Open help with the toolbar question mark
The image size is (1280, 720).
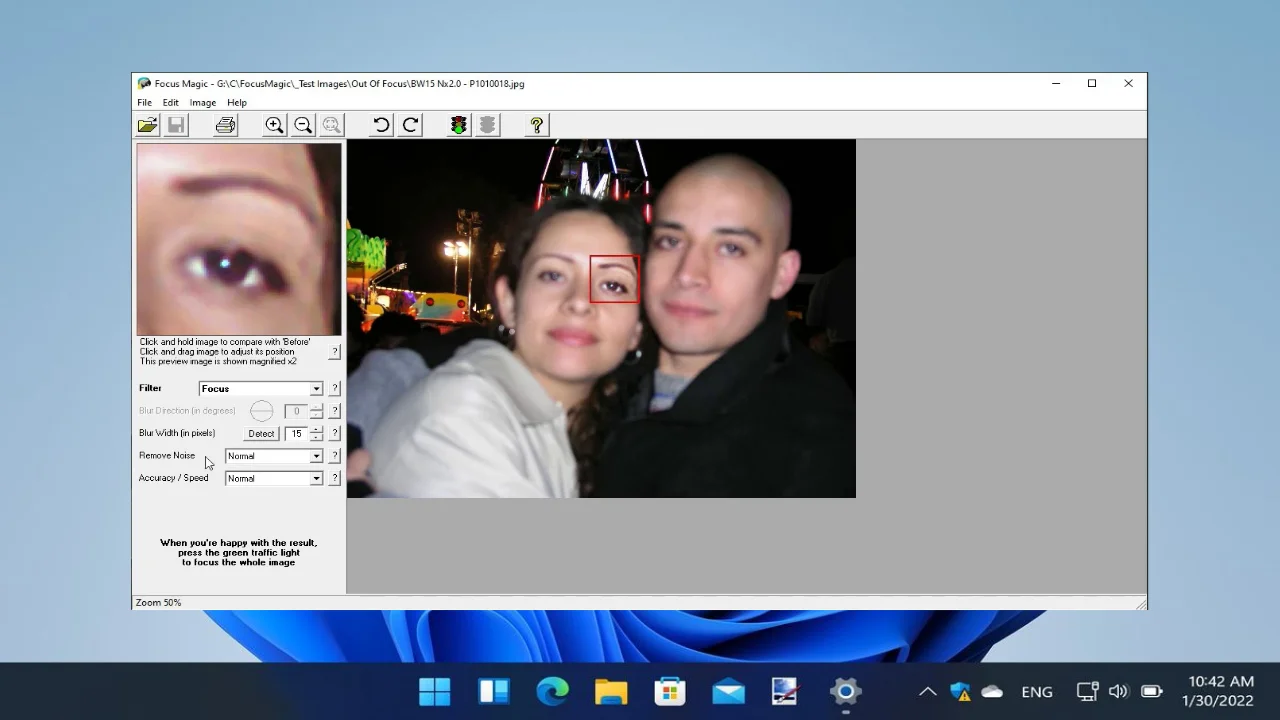click(x=537, y=125)
